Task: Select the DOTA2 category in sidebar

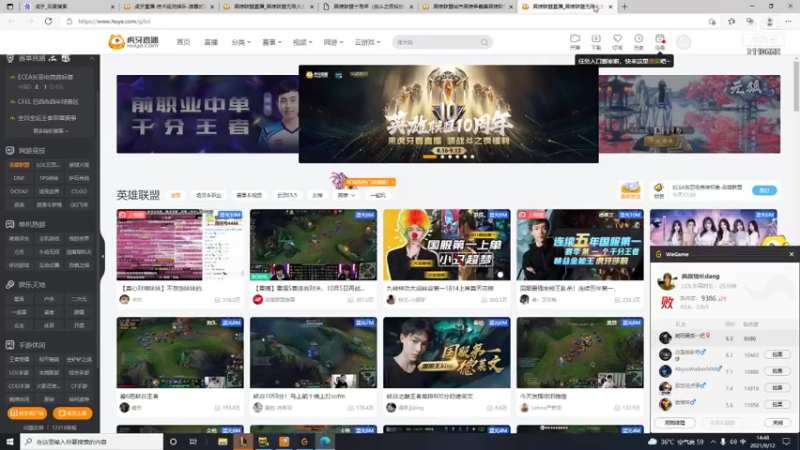Action: pos(19,191)
